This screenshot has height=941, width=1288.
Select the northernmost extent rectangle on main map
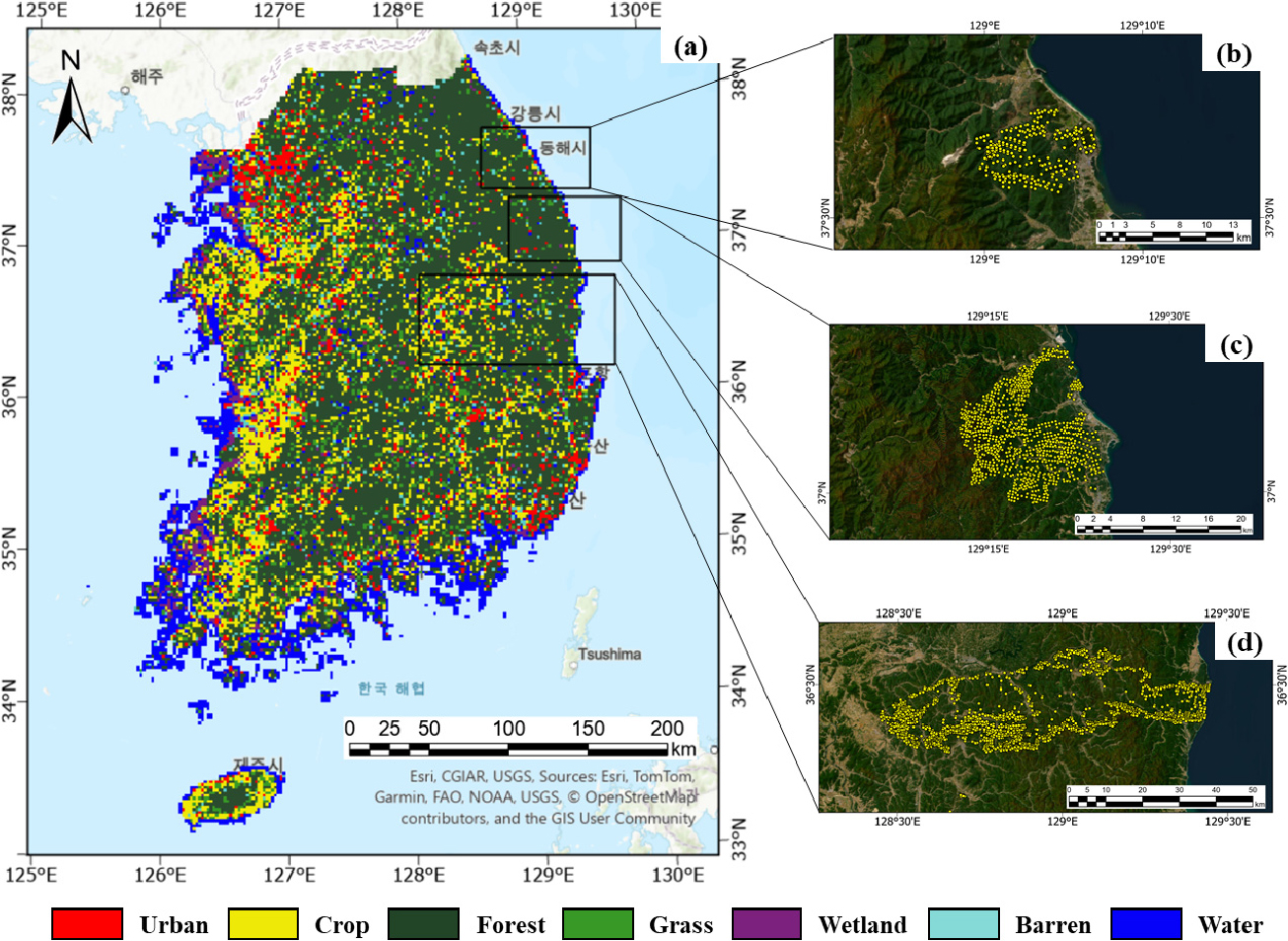536,157
